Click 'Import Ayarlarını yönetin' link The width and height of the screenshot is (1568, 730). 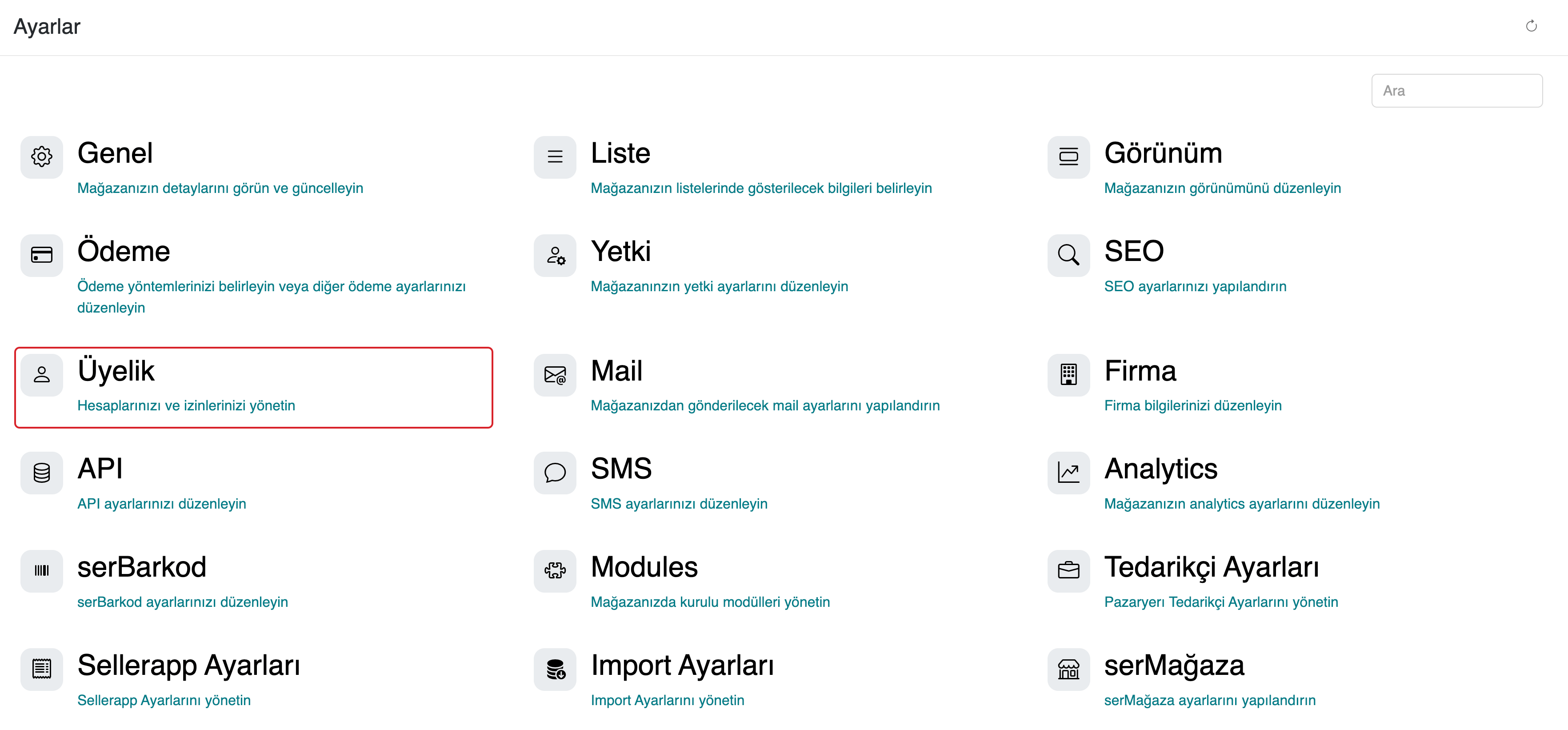click(x=667, y=700)
